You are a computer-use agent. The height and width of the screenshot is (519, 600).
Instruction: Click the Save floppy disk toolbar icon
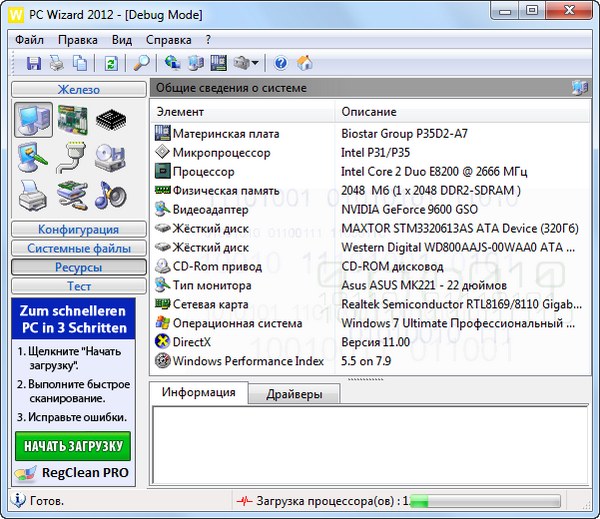click(34, 63)
